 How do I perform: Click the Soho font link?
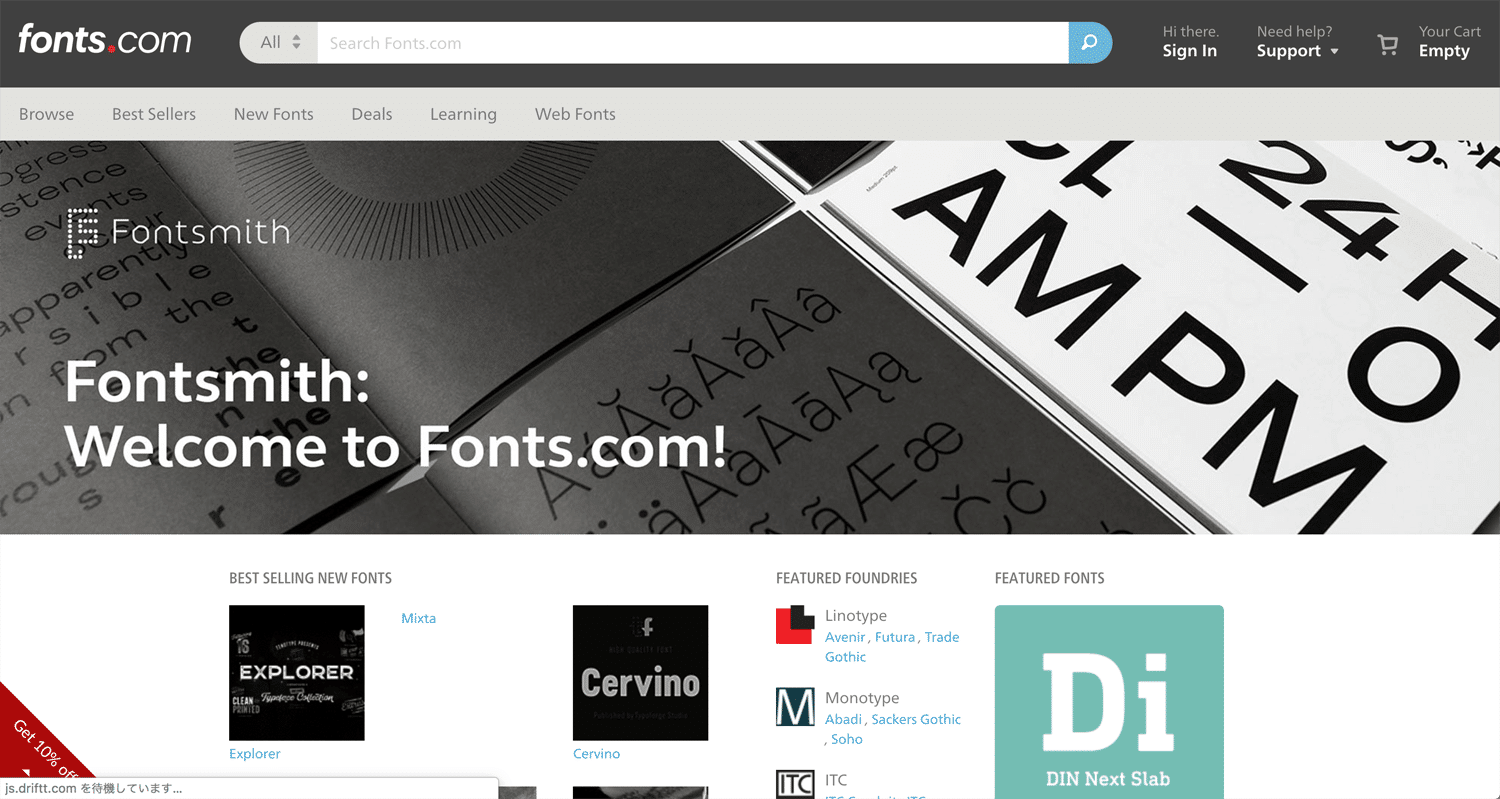(x=847, y=739)
